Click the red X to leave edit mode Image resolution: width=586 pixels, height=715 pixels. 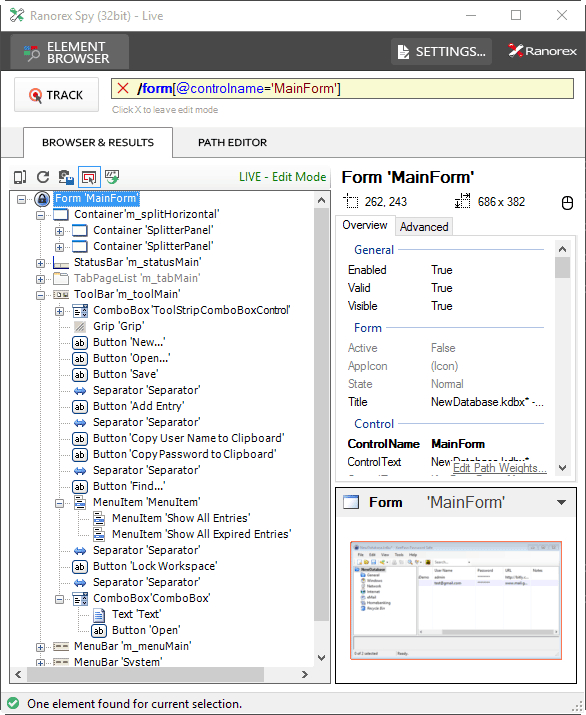pyautogui.click(x=123, y=88)
